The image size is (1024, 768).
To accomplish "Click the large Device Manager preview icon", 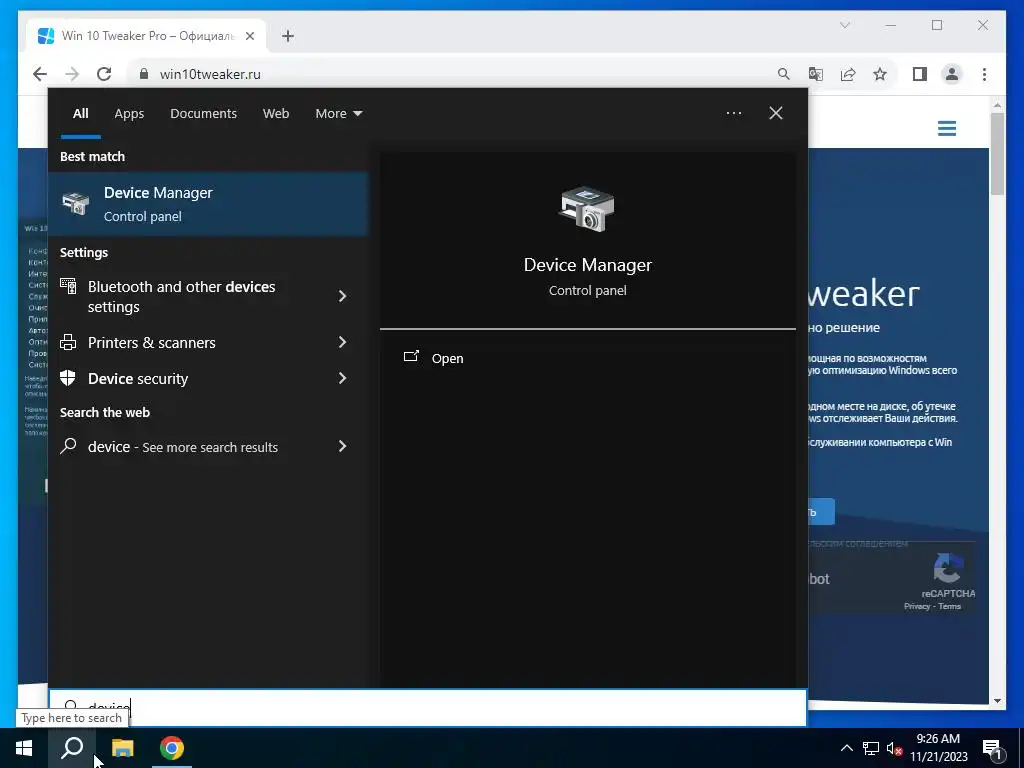I will [x=586, y=209].
